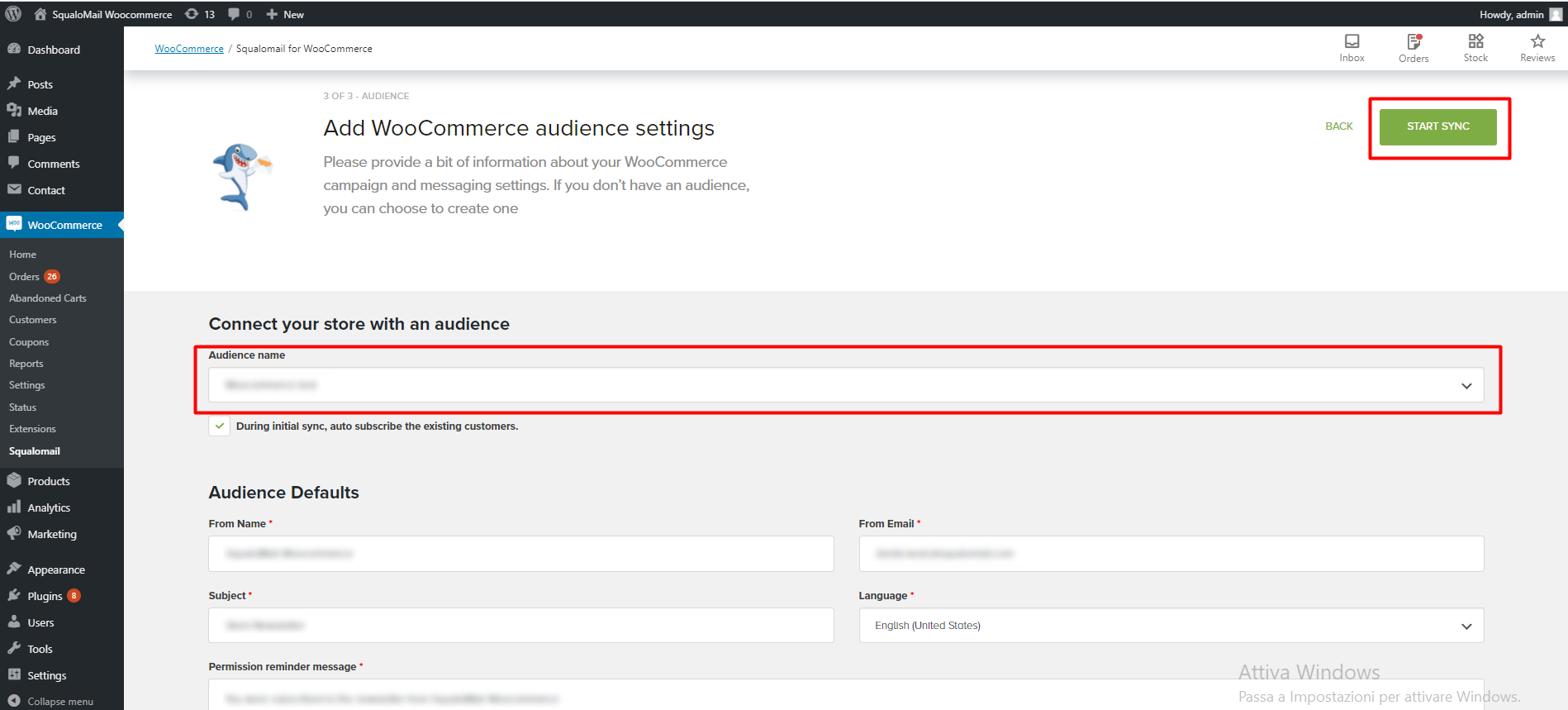Screen dimensions: 1568x710
Task: Open the Language dropdown
Action: tap(1171, 626)
